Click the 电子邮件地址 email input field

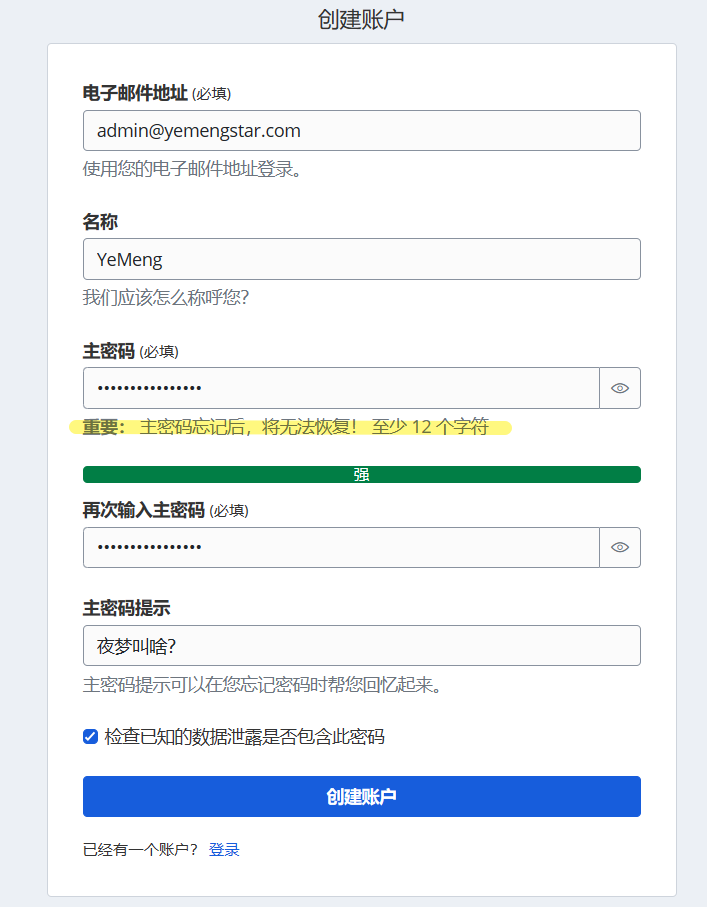click(x=361, y=131)
